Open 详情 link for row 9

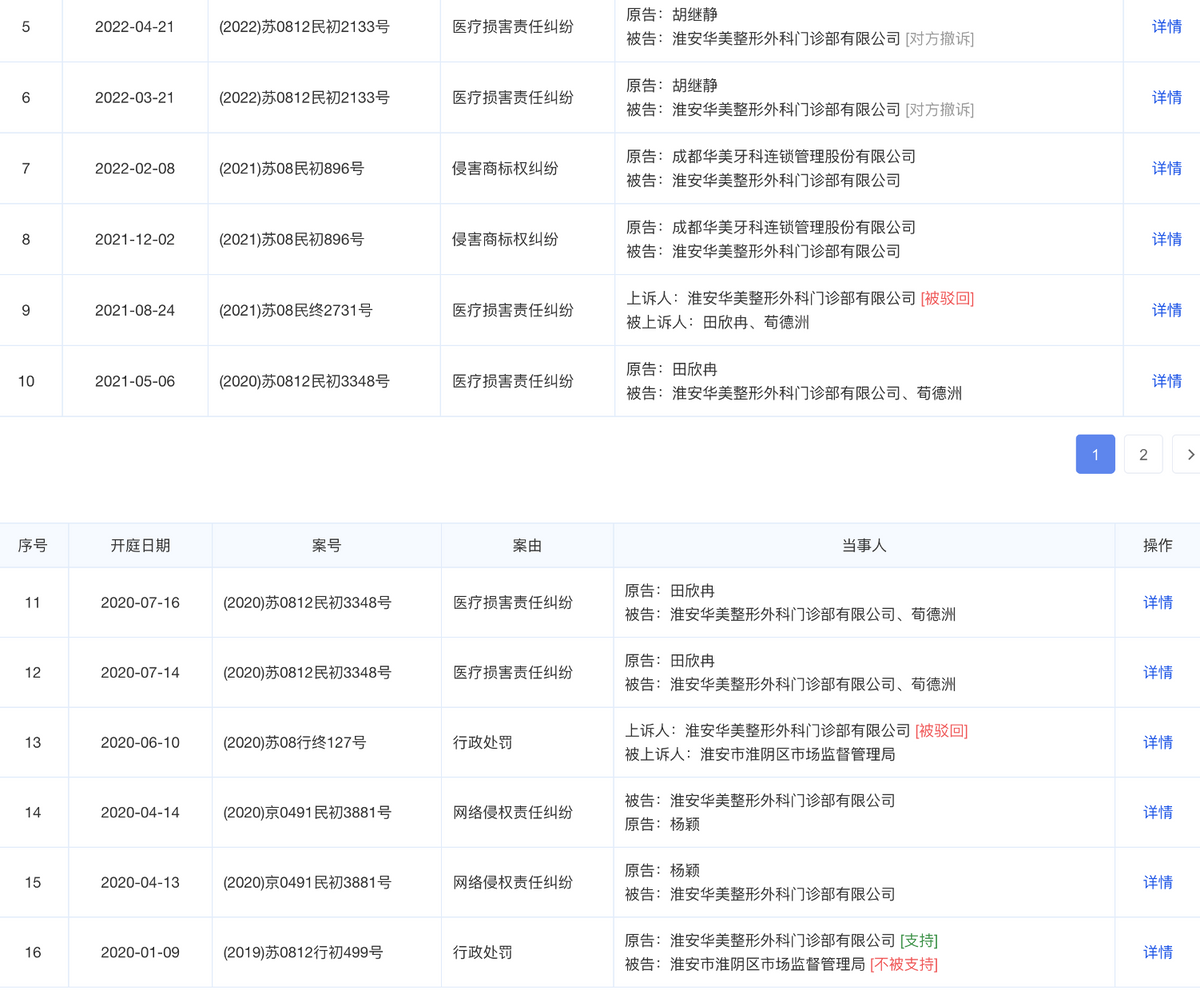pyautogui.click(x=1167, y=310)
